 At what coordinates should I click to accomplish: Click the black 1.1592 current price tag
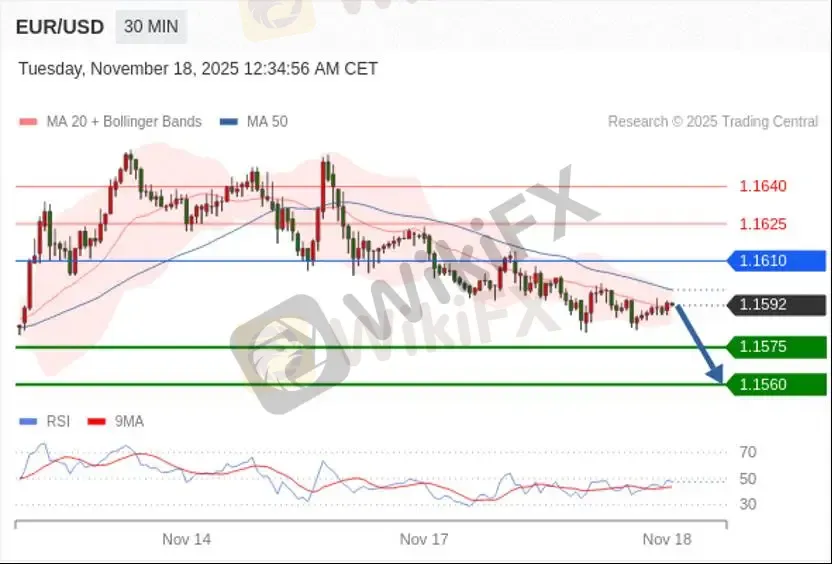(776, 305)
